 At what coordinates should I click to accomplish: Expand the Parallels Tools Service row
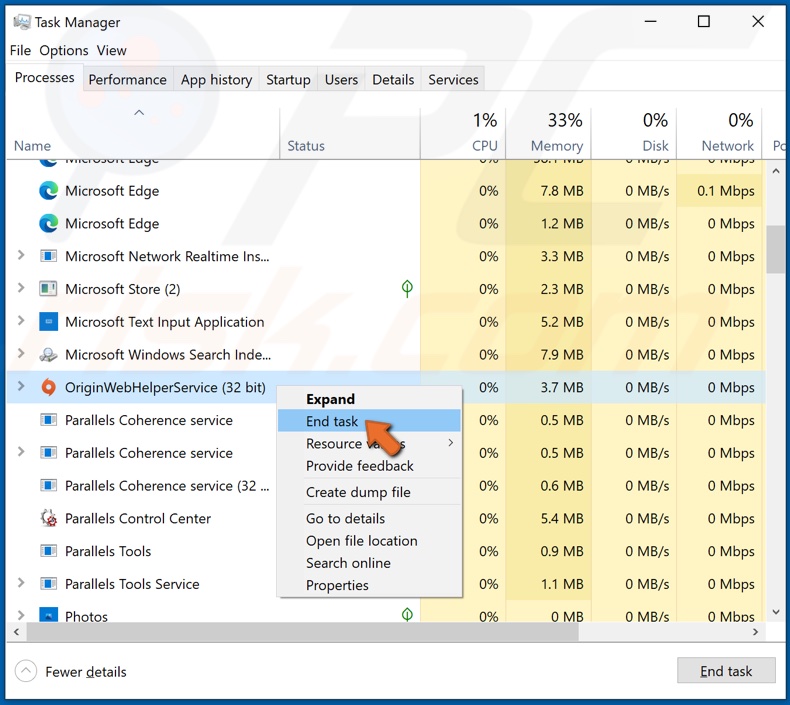click(21, 583)
